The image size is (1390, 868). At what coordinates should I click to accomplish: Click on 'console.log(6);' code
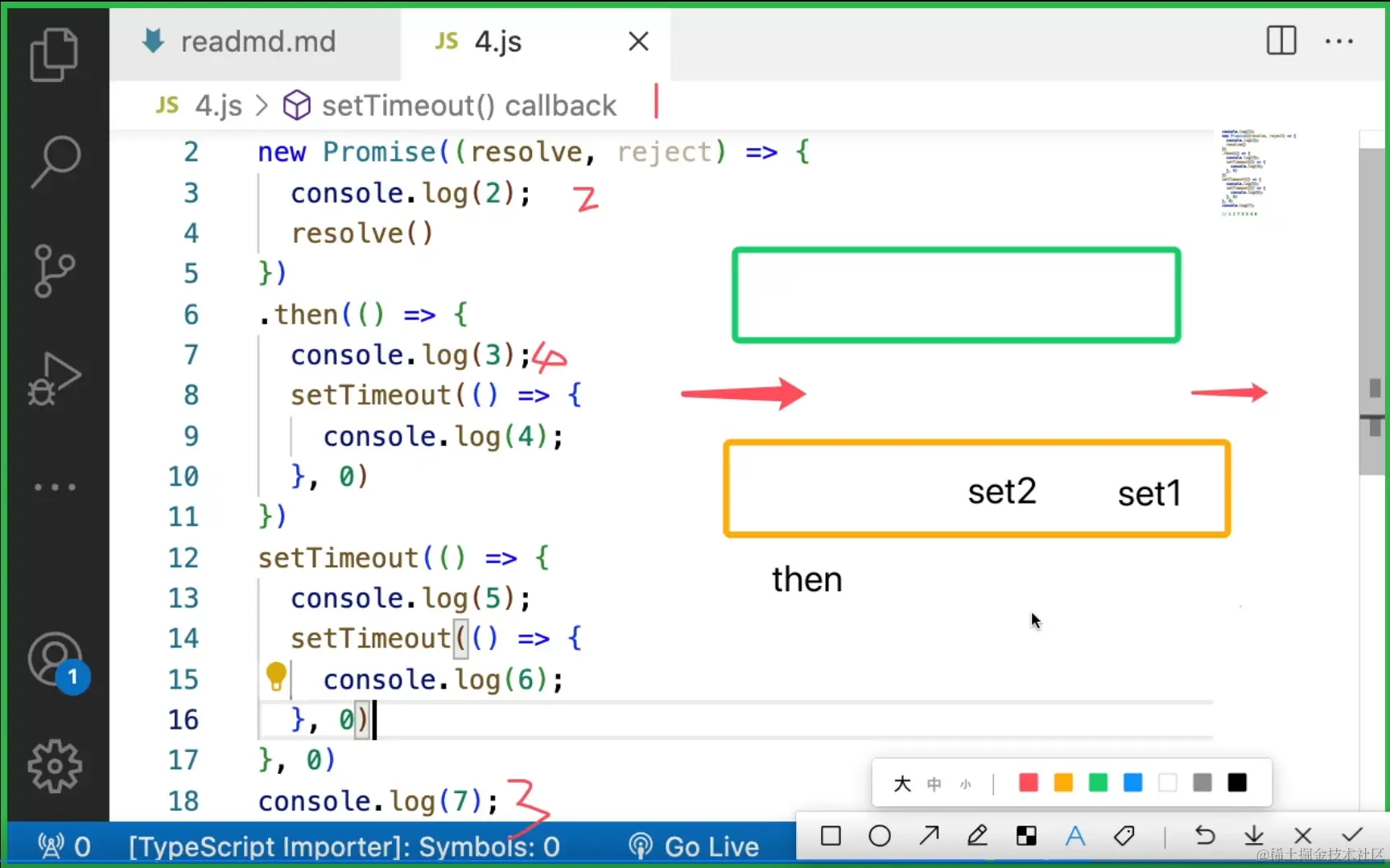click(x=443, y=680)
